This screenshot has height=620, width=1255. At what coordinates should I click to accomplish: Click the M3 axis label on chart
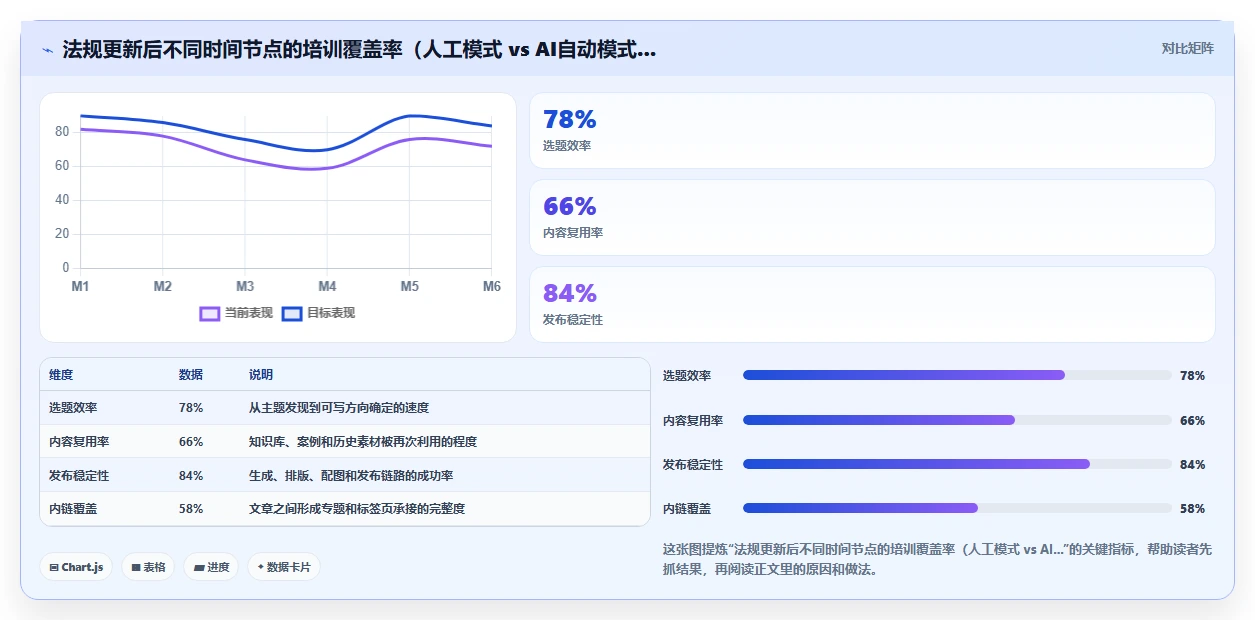point(245,286)
